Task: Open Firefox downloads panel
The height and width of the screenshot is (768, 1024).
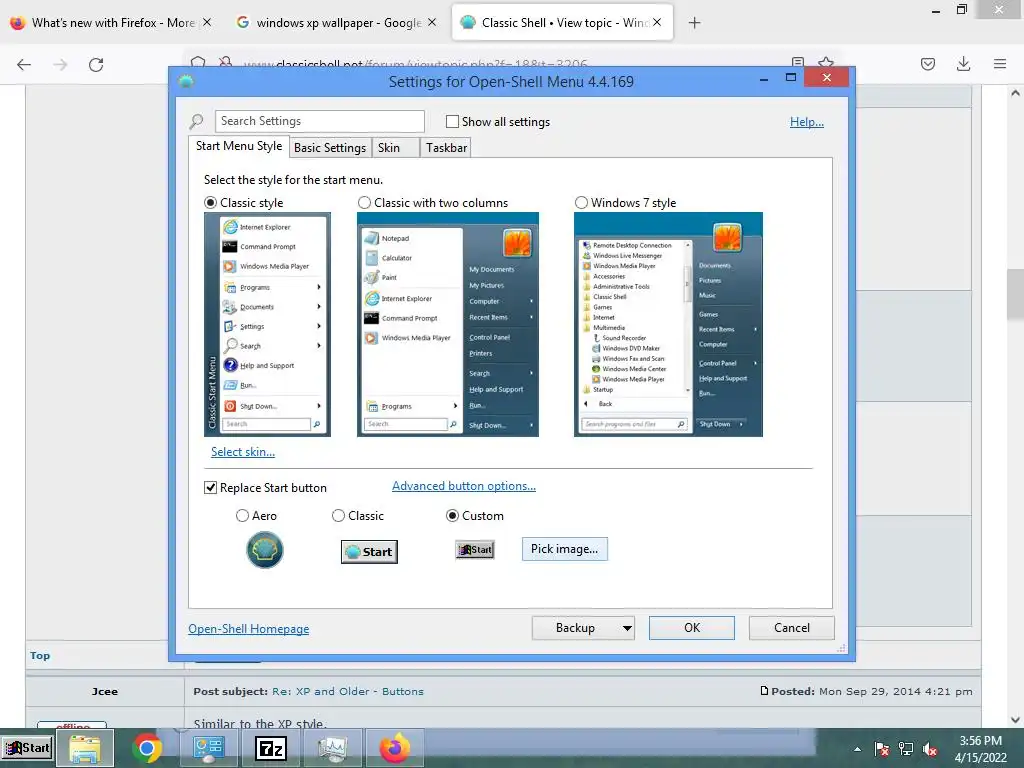Action: 963,64
